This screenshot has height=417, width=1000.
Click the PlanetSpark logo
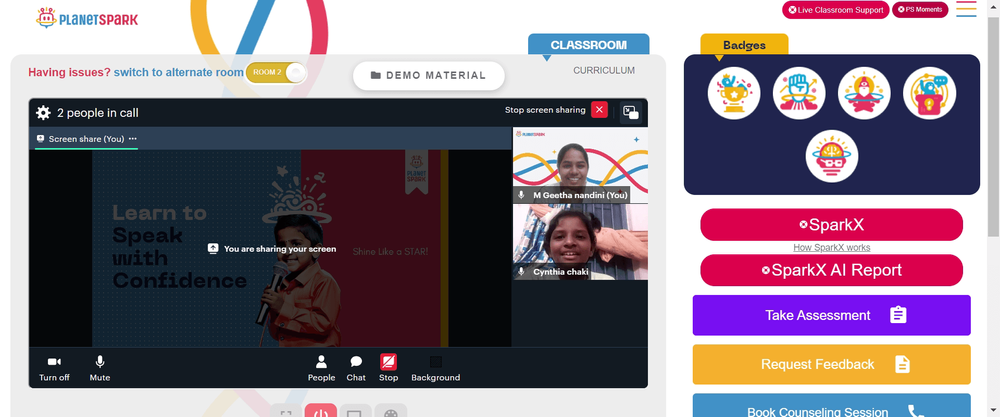pos(87,18)
